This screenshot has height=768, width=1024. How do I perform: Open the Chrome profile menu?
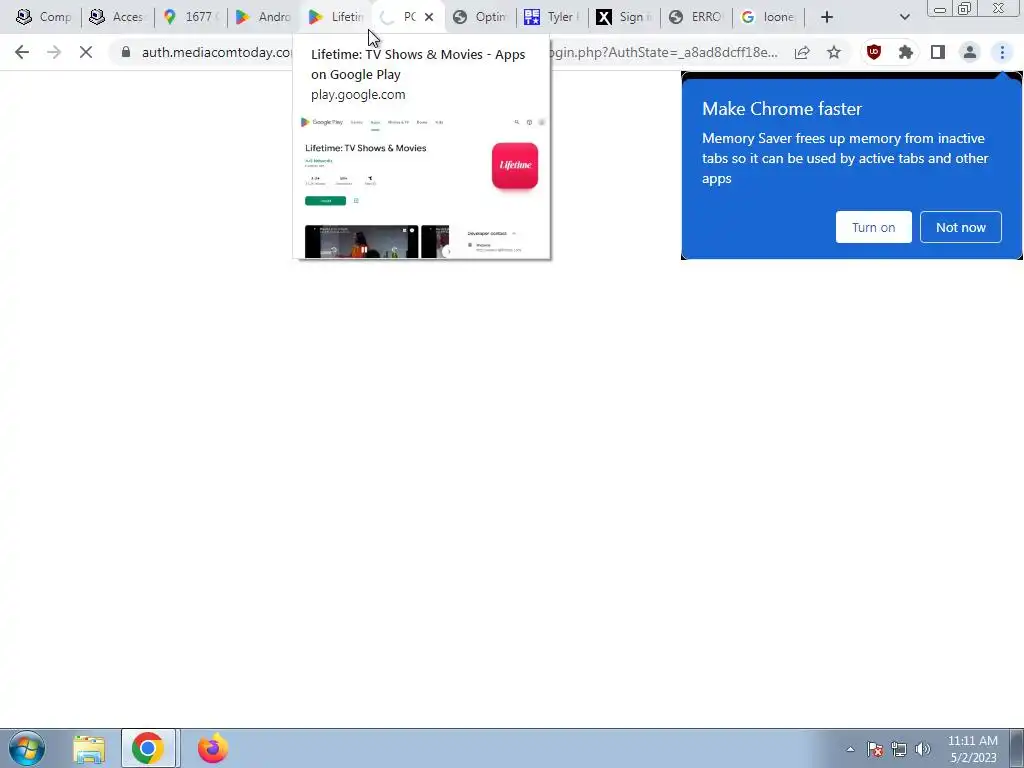coord(970,52)
